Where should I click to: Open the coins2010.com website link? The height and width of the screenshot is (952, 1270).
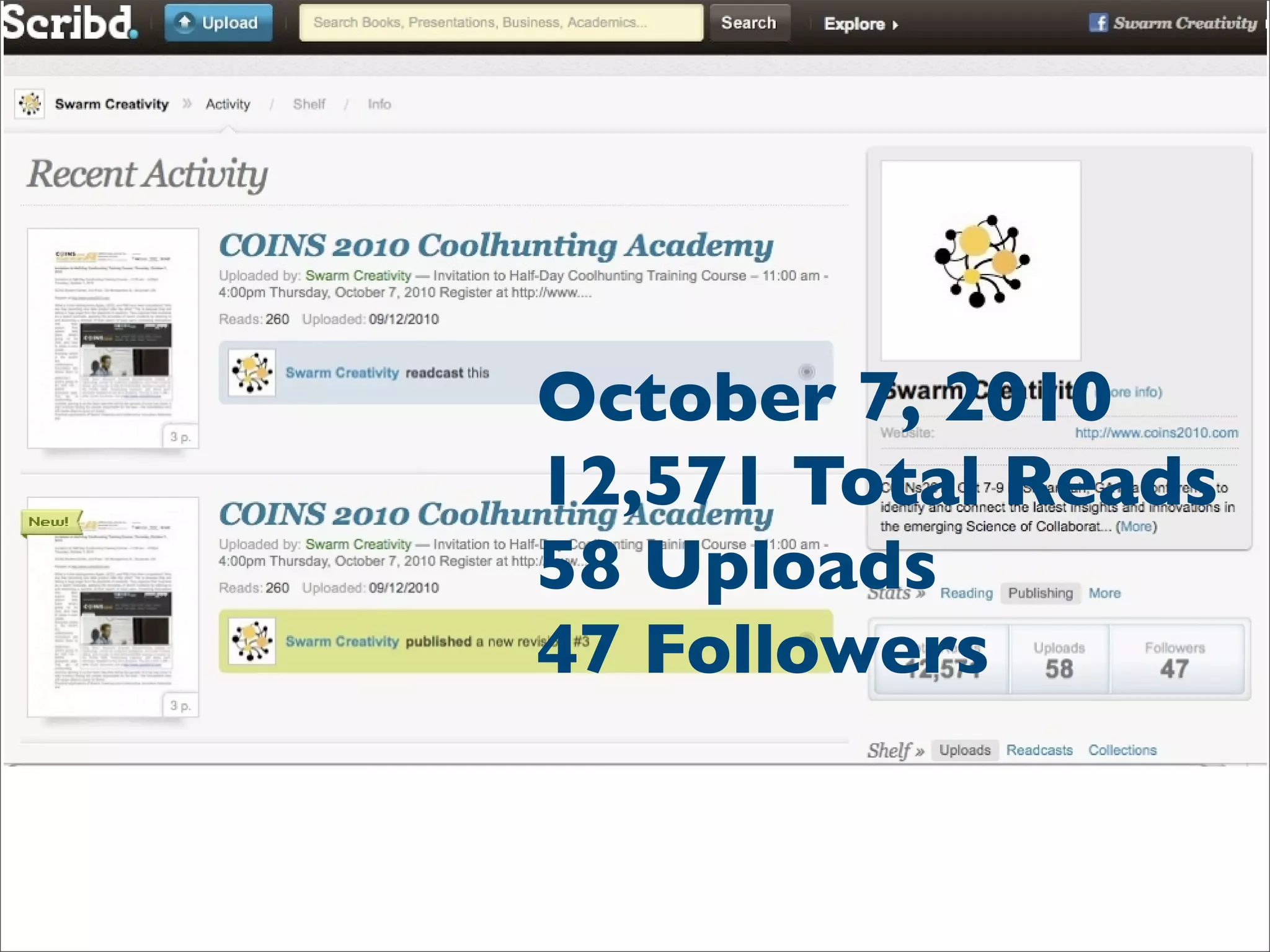1157,433
